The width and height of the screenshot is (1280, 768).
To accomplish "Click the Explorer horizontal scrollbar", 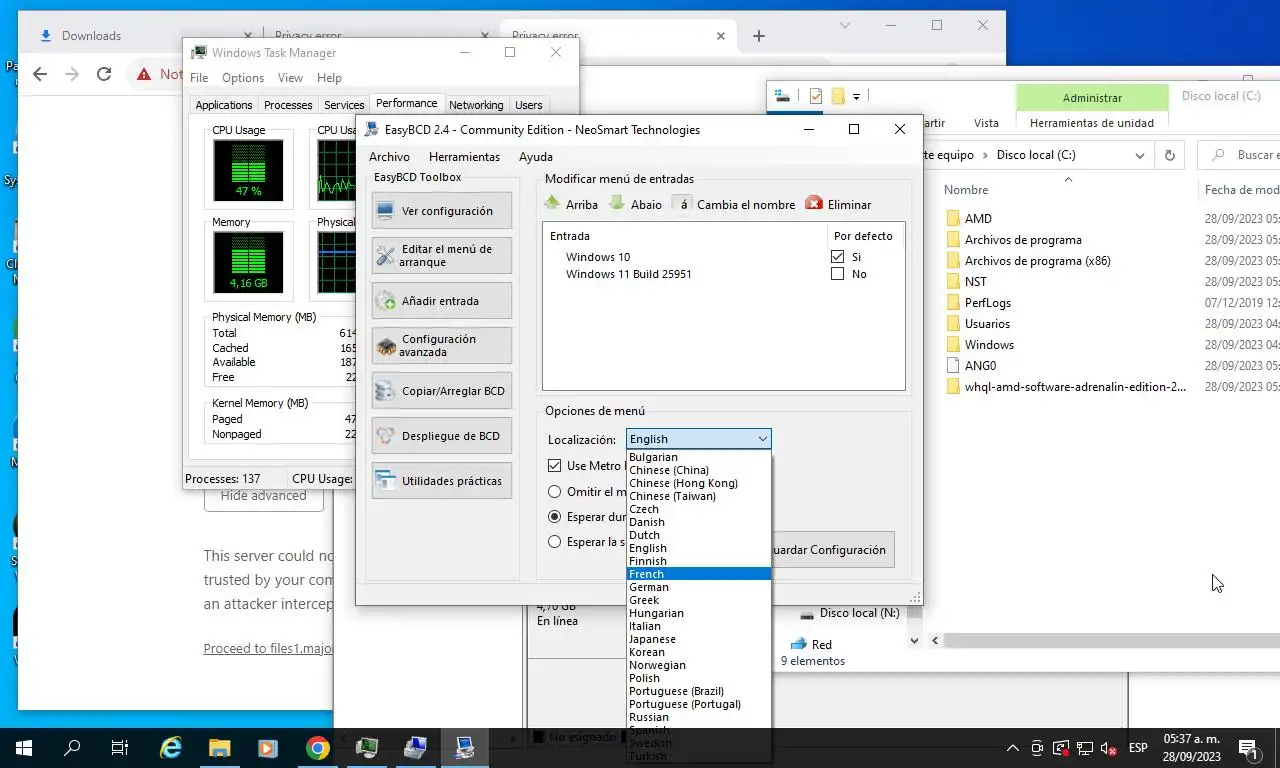I will pyautogui.click(x=1112, y=640).
